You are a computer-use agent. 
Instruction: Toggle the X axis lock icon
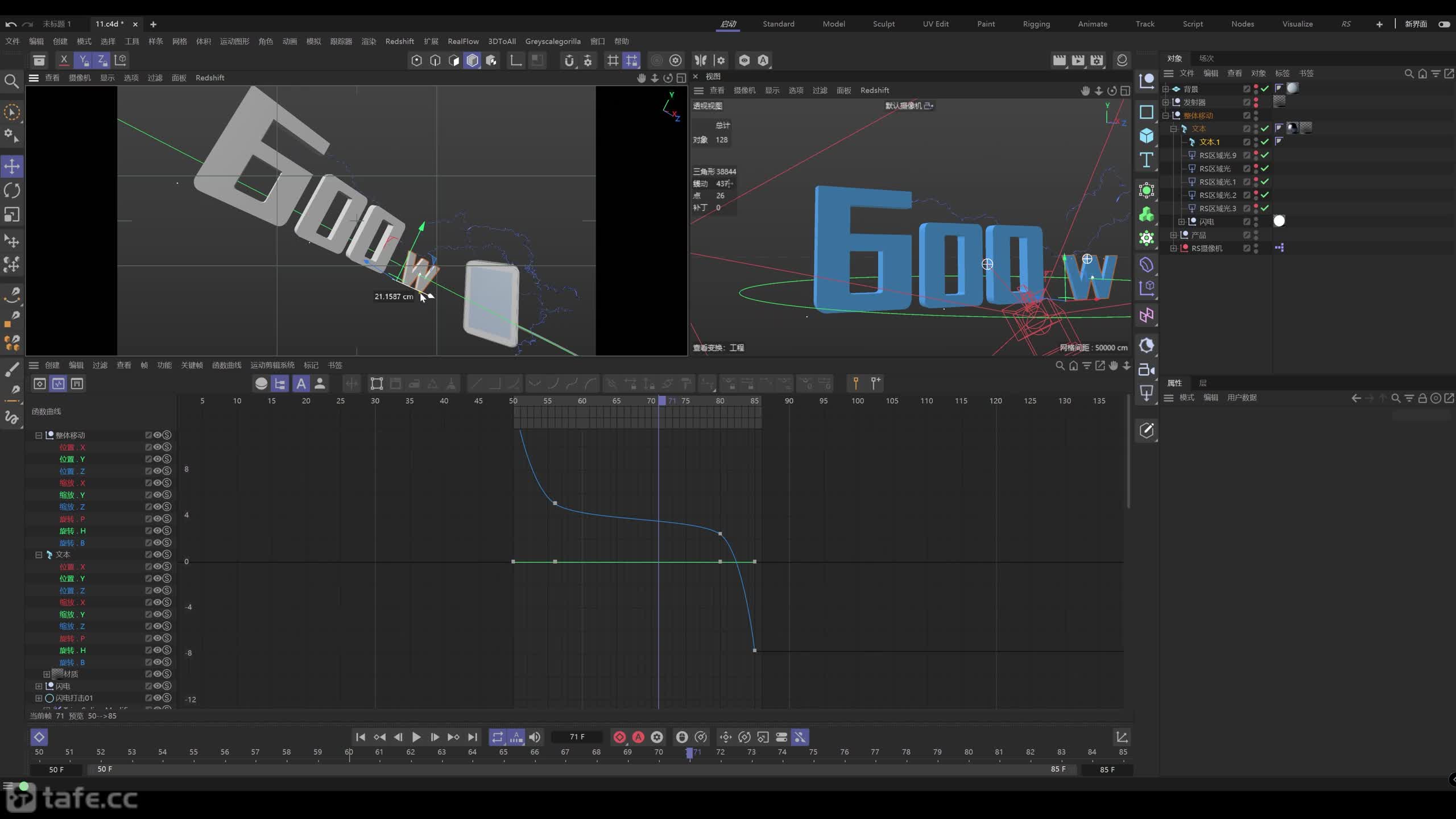pyautogui.click(x=64, y=60)
